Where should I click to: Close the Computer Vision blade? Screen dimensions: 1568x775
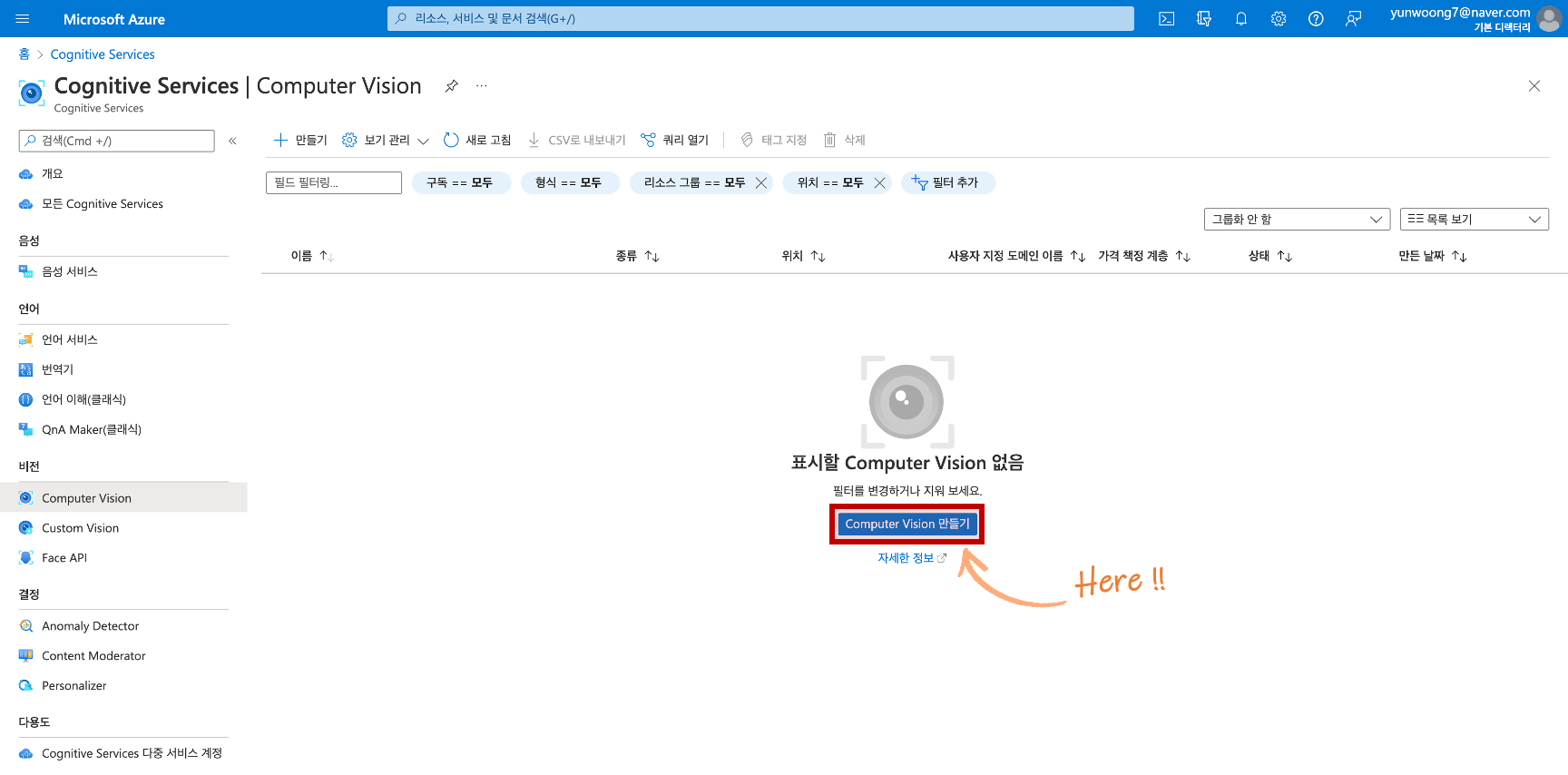click(1534, 86)
